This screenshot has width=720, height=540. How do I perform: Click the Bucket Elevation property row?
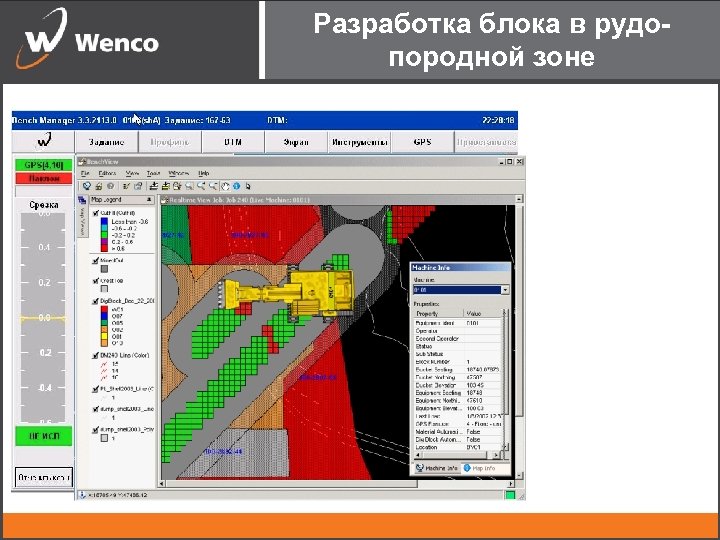click(457, 385)
